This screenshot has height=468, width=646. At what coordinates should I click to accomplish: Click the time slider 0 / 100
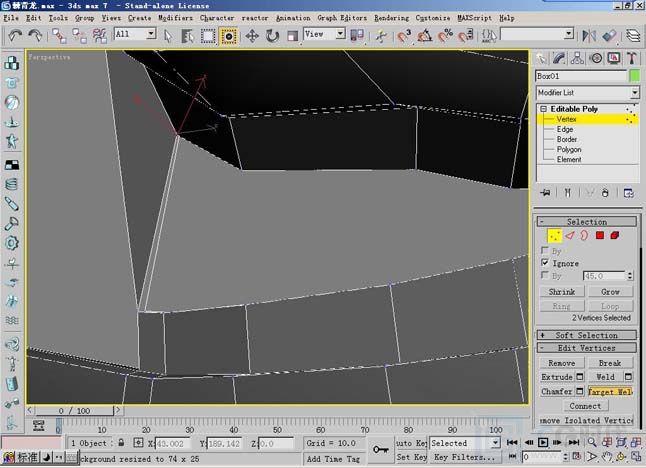(x=74, y=411)
